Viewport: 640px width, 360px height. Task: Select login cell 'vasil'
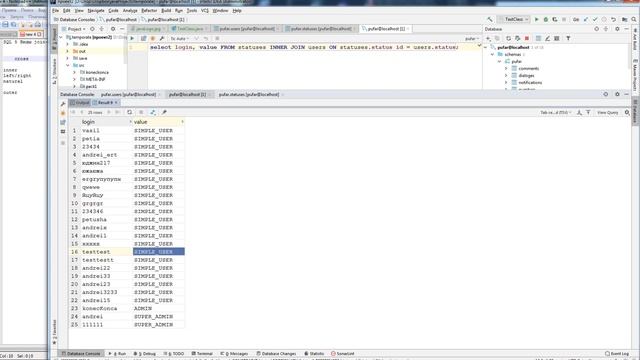(106, 131)
